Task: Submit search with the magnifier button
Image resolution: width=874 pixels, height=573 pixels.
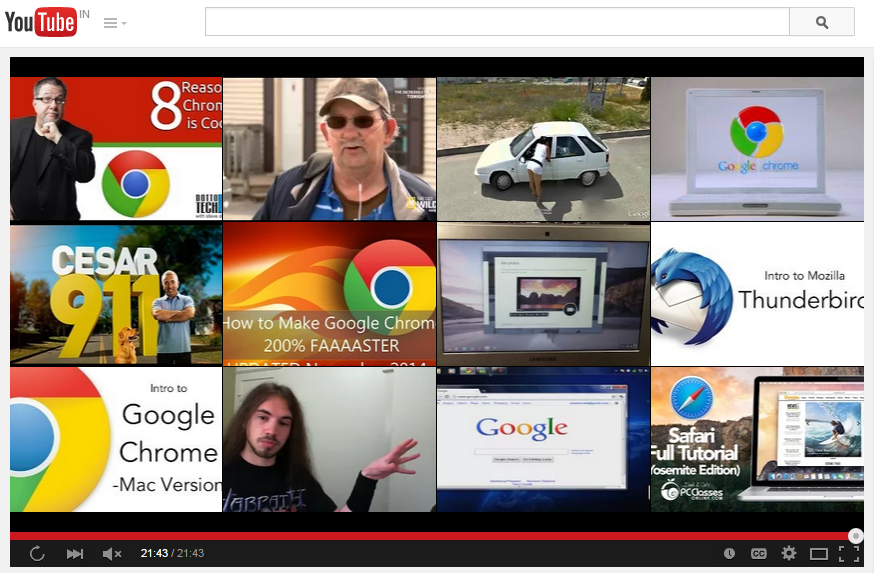Action: tap(822, 22)
